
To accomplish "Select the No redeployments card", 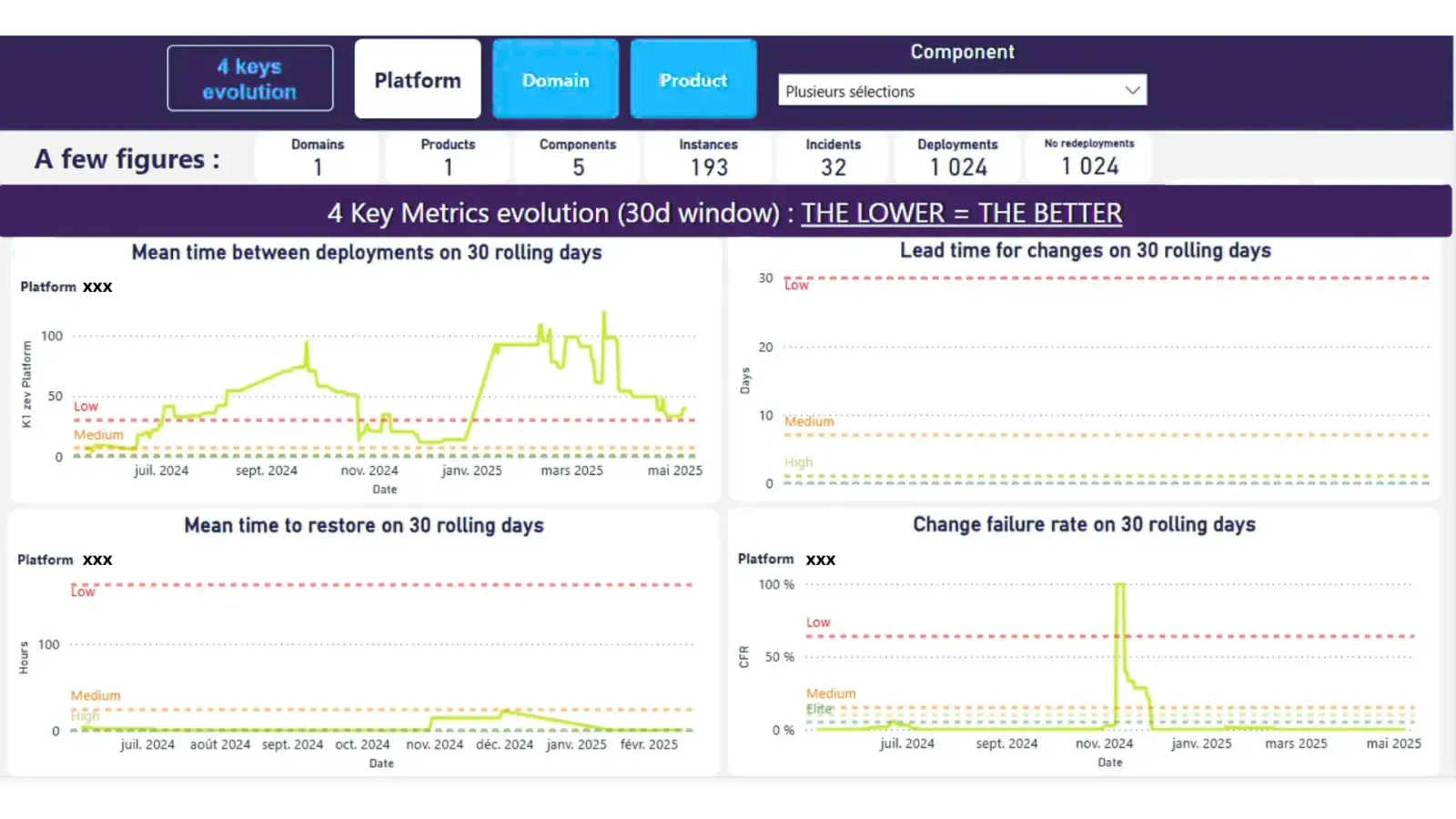I will coord(1088,157).
